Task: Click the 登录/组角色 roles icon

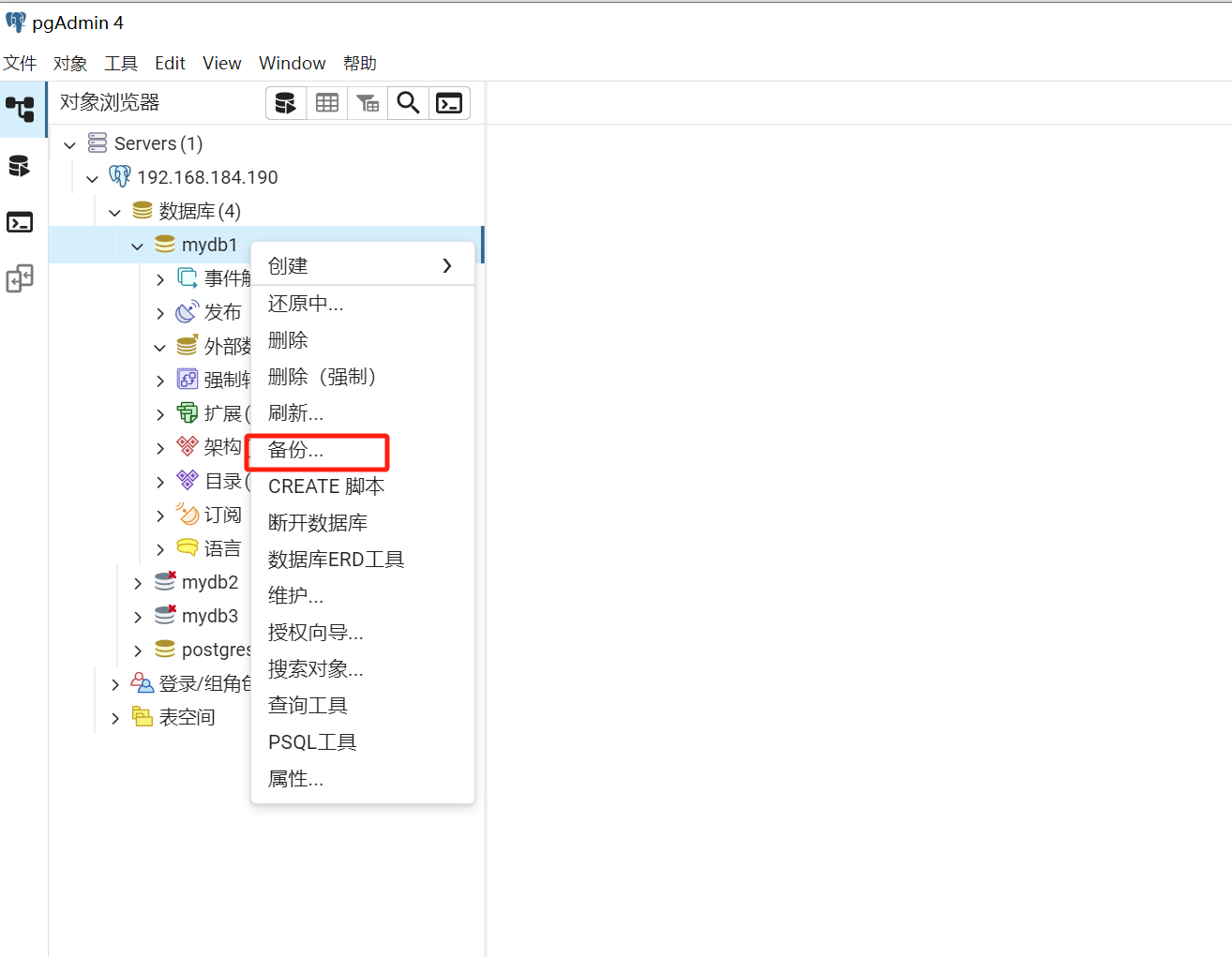Action: (143, 683)
